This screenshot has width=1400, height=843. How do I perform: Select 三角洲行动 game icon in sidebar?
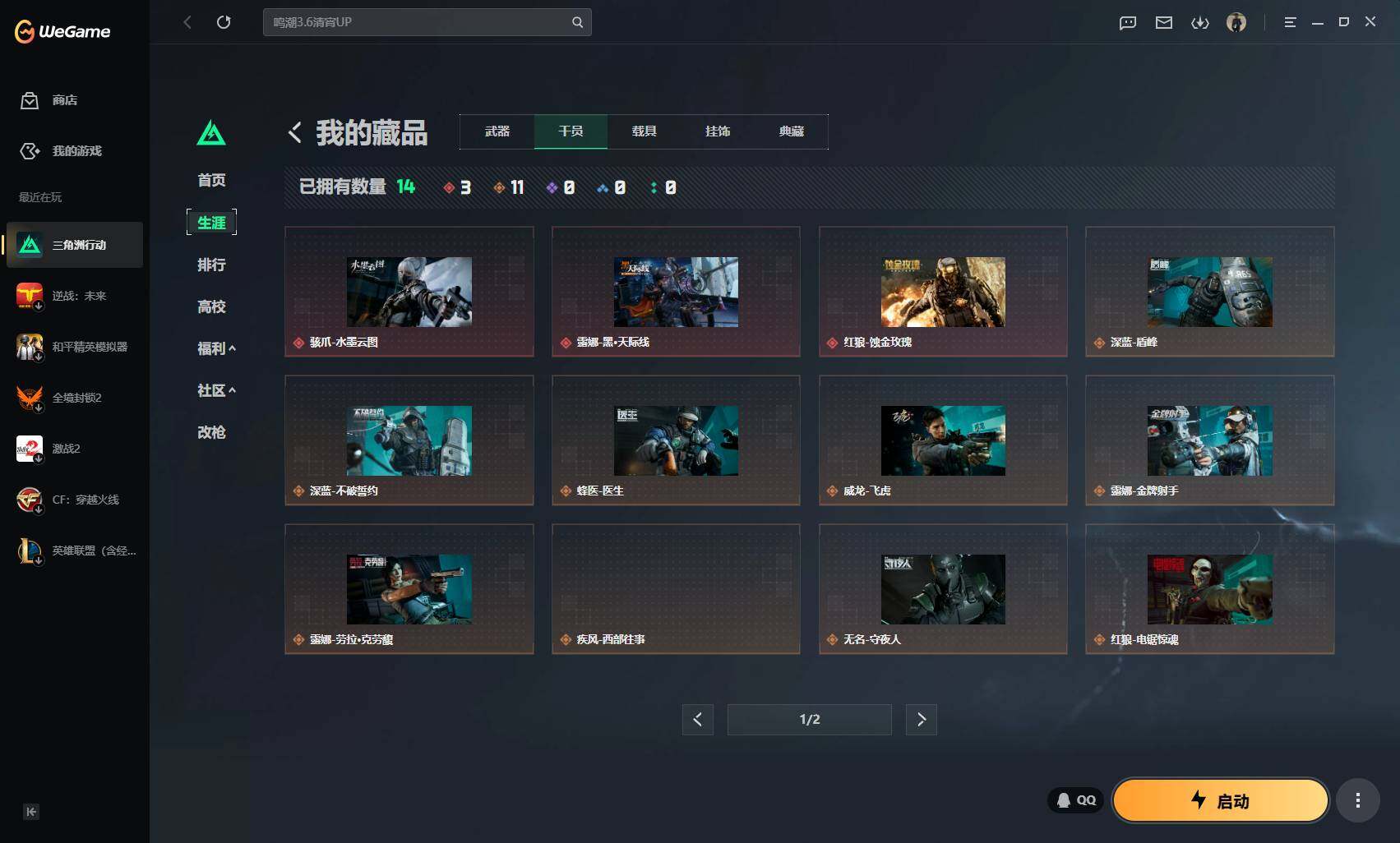[30, 245]
